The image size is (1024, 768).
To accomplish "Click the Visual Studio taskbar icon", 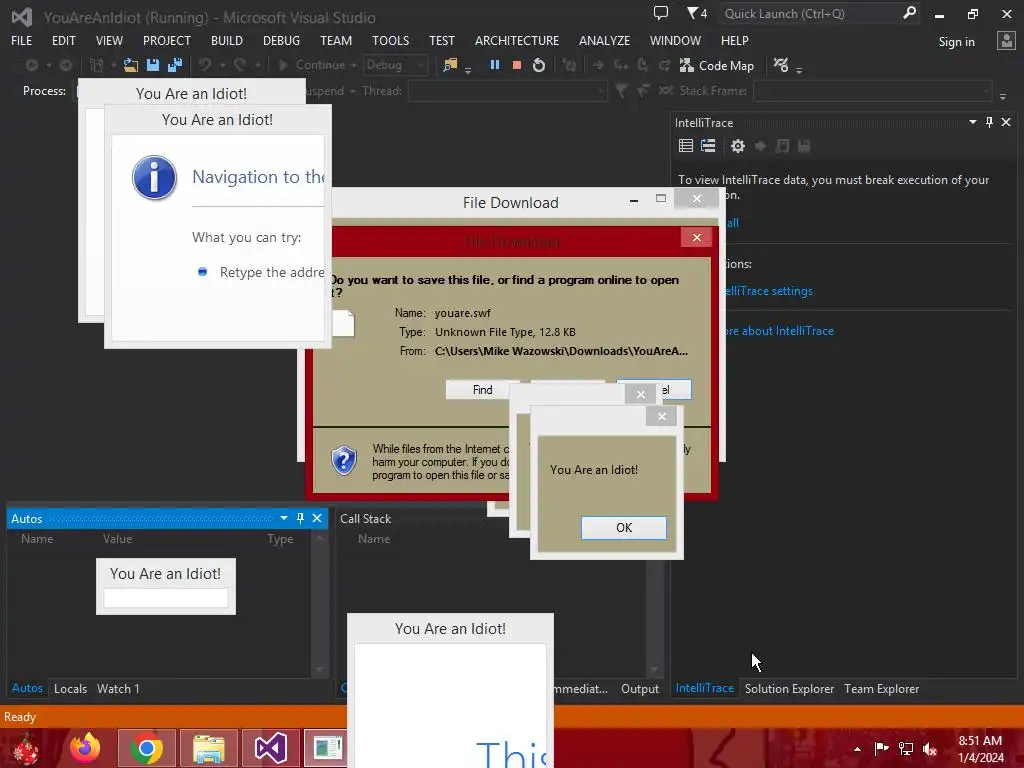I will click(x=270, y=748).
